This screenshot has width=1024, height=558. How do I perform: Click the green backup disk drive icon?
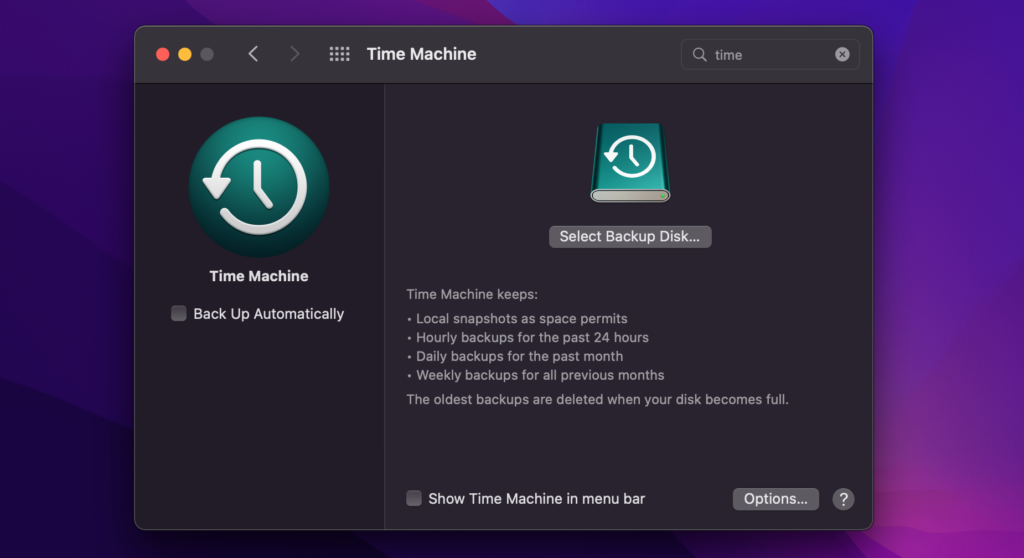click(x=630, y=163)
